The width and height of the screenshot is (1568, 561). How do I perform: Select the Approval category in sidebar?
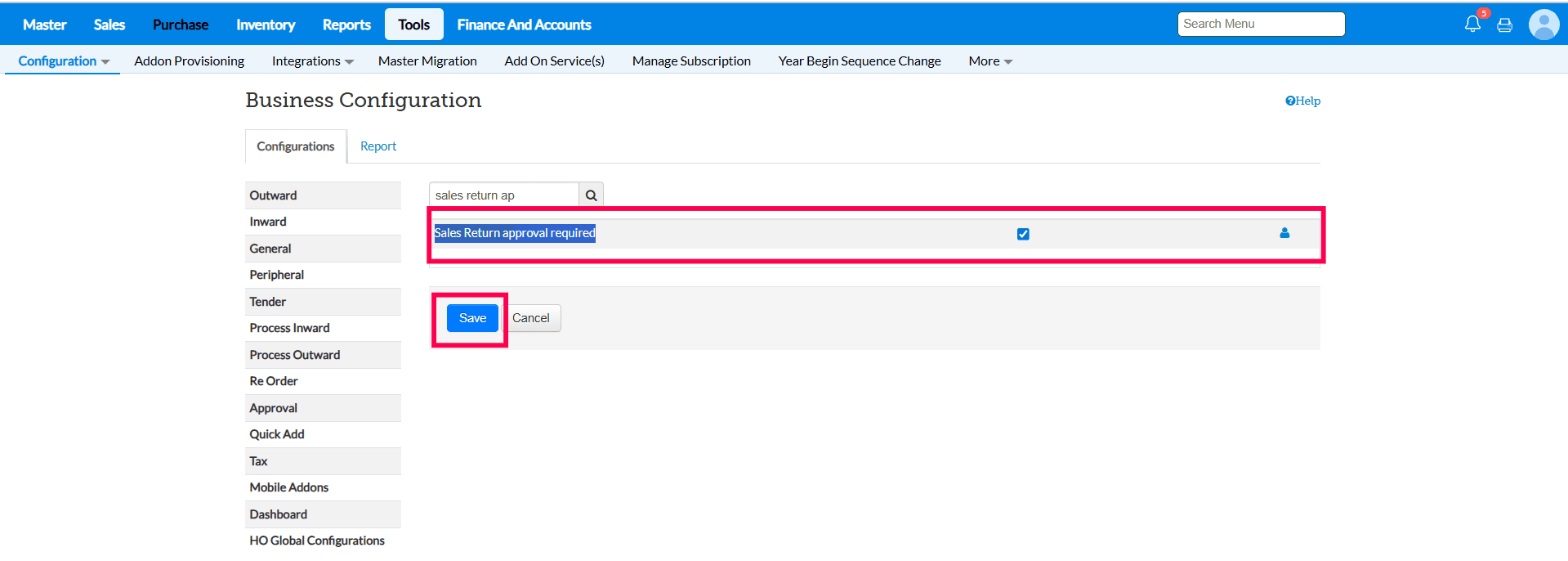[x=274, y=408]
